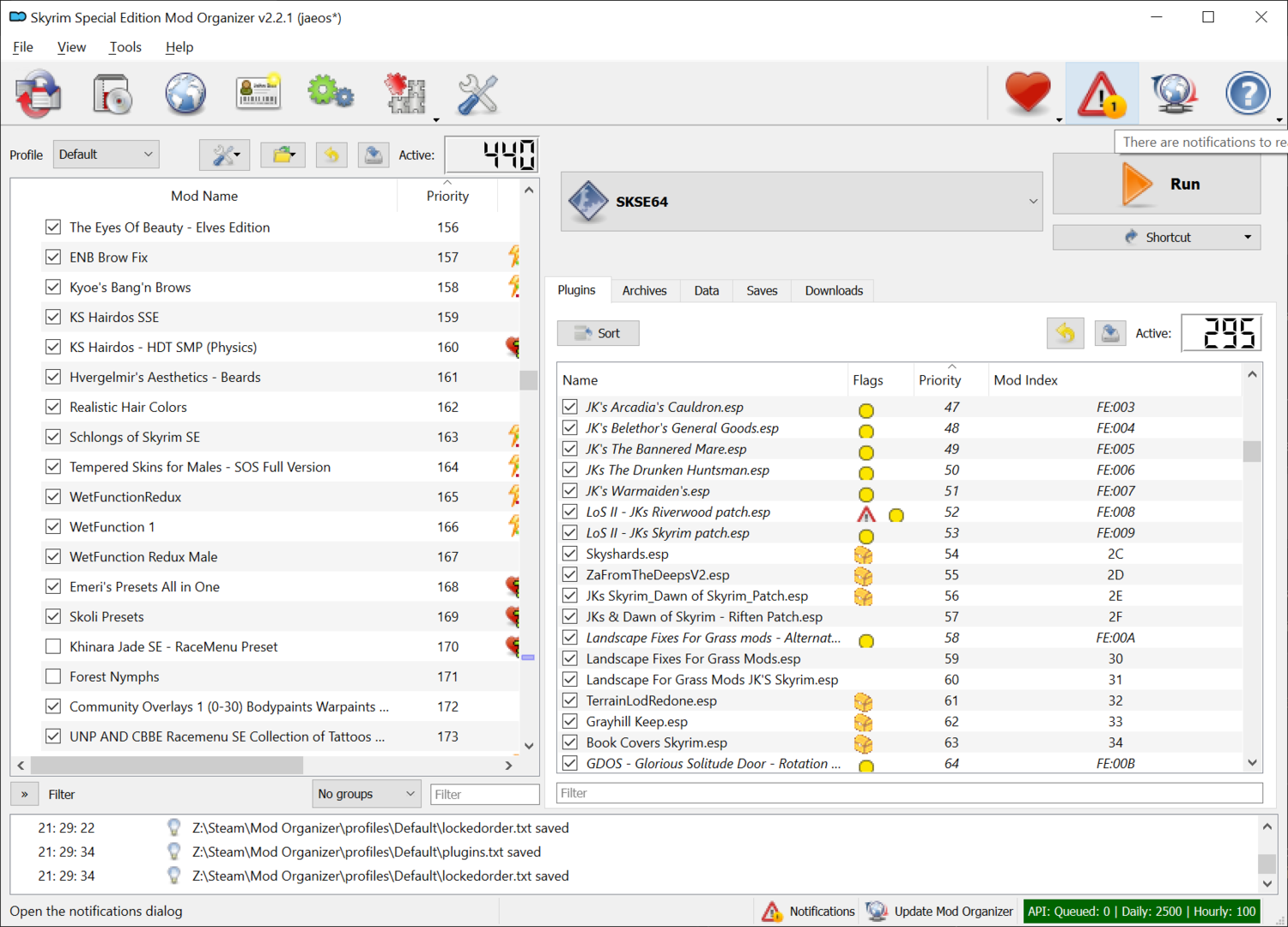Open the Nexus website globe icon
This screenshot has height=927, width=1288.
click(185, 94)
